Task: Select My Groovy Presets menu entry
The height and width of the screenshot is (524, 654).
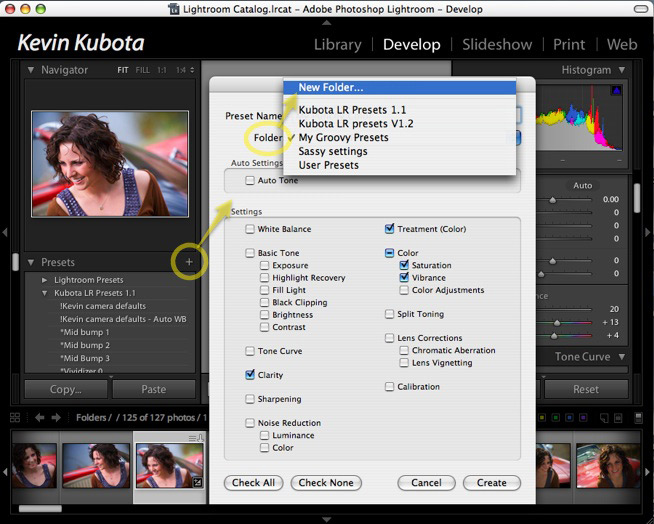Action: (400, 137)
